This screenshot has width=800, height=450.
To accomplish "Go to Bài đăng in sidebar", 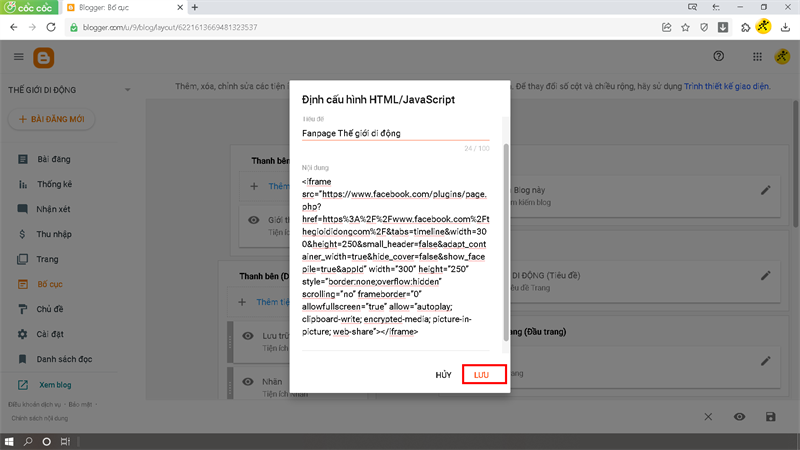I will [x=54, y=159].
